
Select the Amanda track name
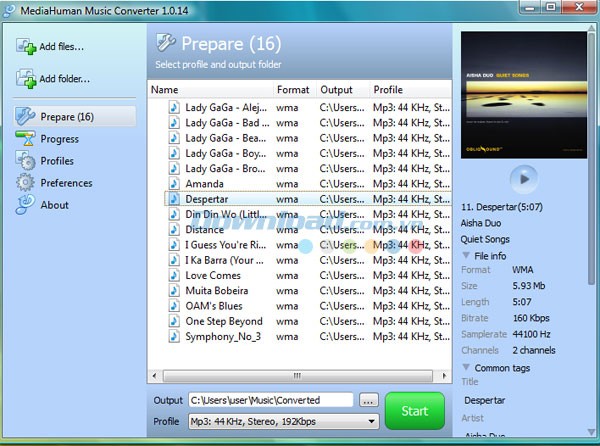pos(204,184)
